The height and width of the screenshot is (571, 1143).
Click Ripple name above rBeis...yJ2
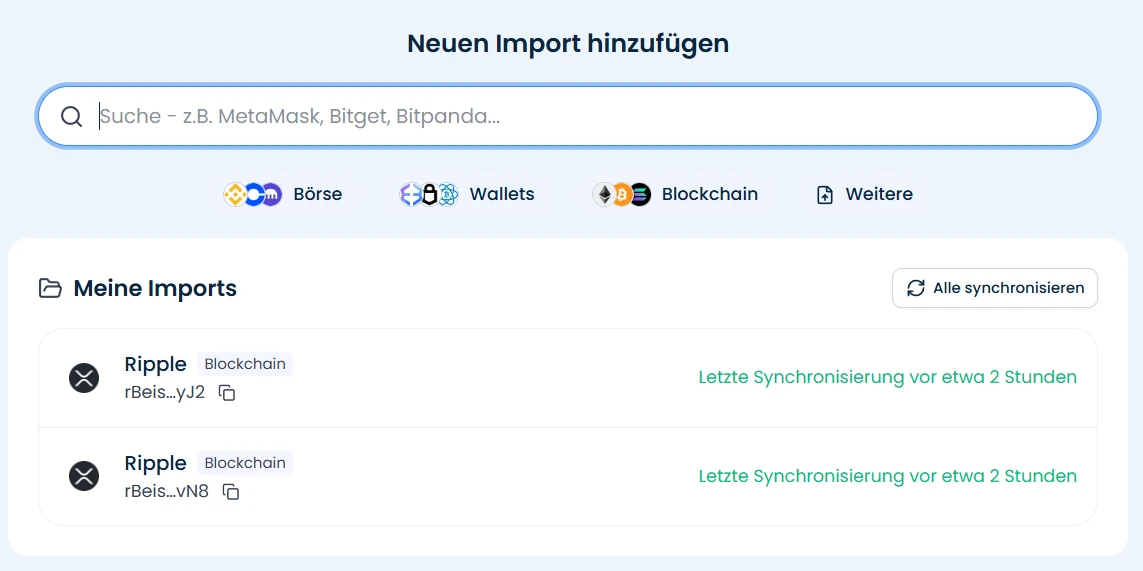[155, 364]
